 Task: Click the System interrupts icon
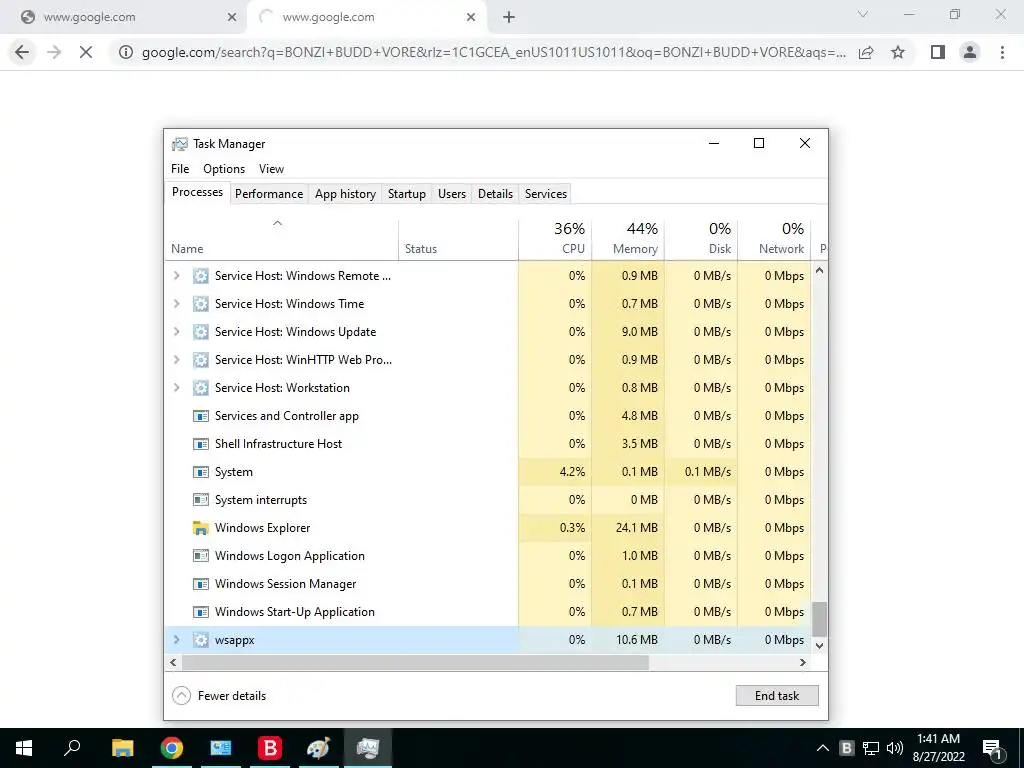[200, 500]
